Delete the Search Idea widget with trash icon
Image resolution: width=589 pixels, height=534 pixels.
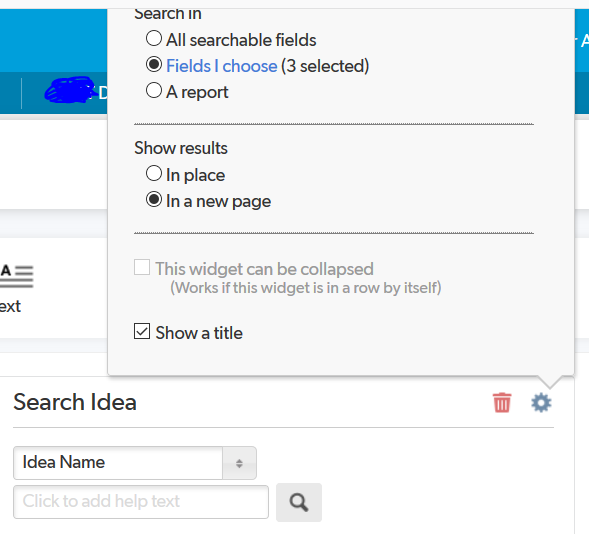[x=502, y=403]
